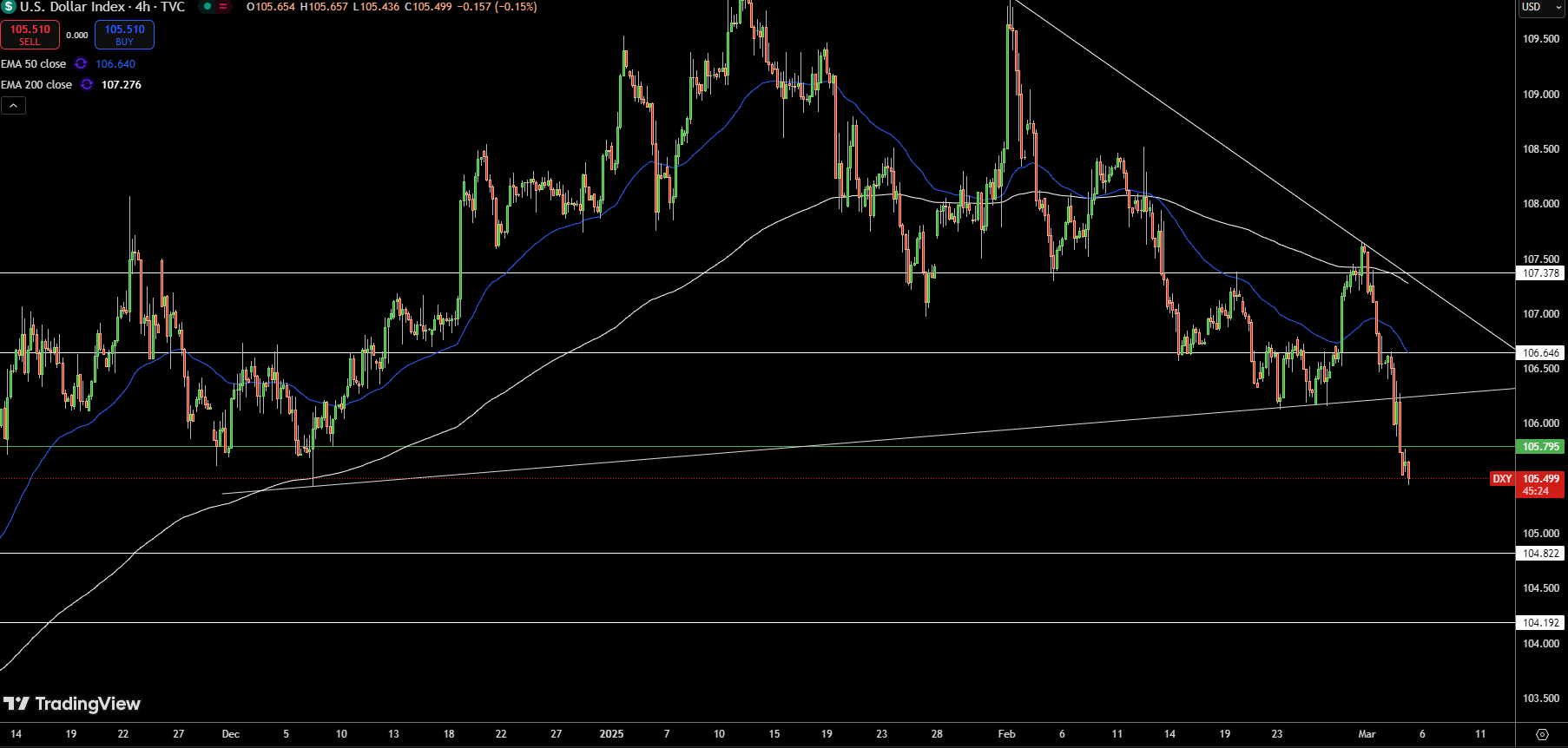
Task: Click the green dollar symbol logo icon
Action: tap(9, 7)
